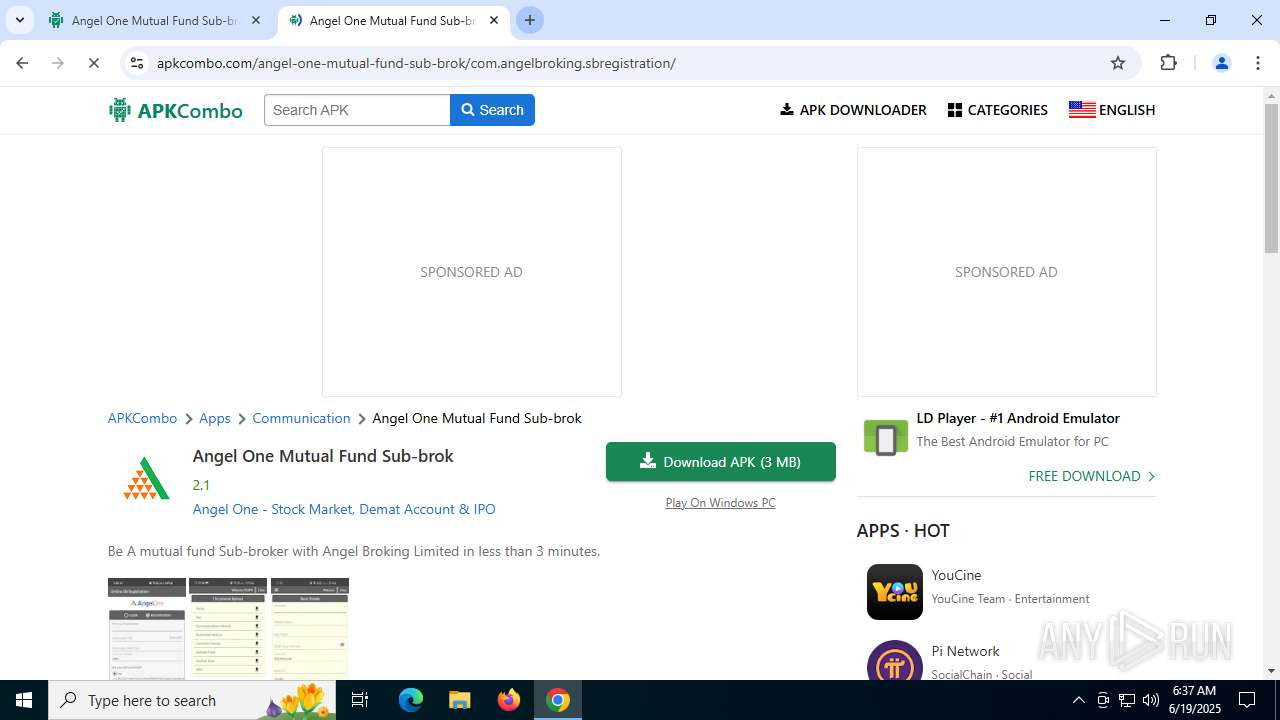The image size is (1280, 720).
Task: Open developer link Angel One - Stock Market
Action: [x=344, y=509]
